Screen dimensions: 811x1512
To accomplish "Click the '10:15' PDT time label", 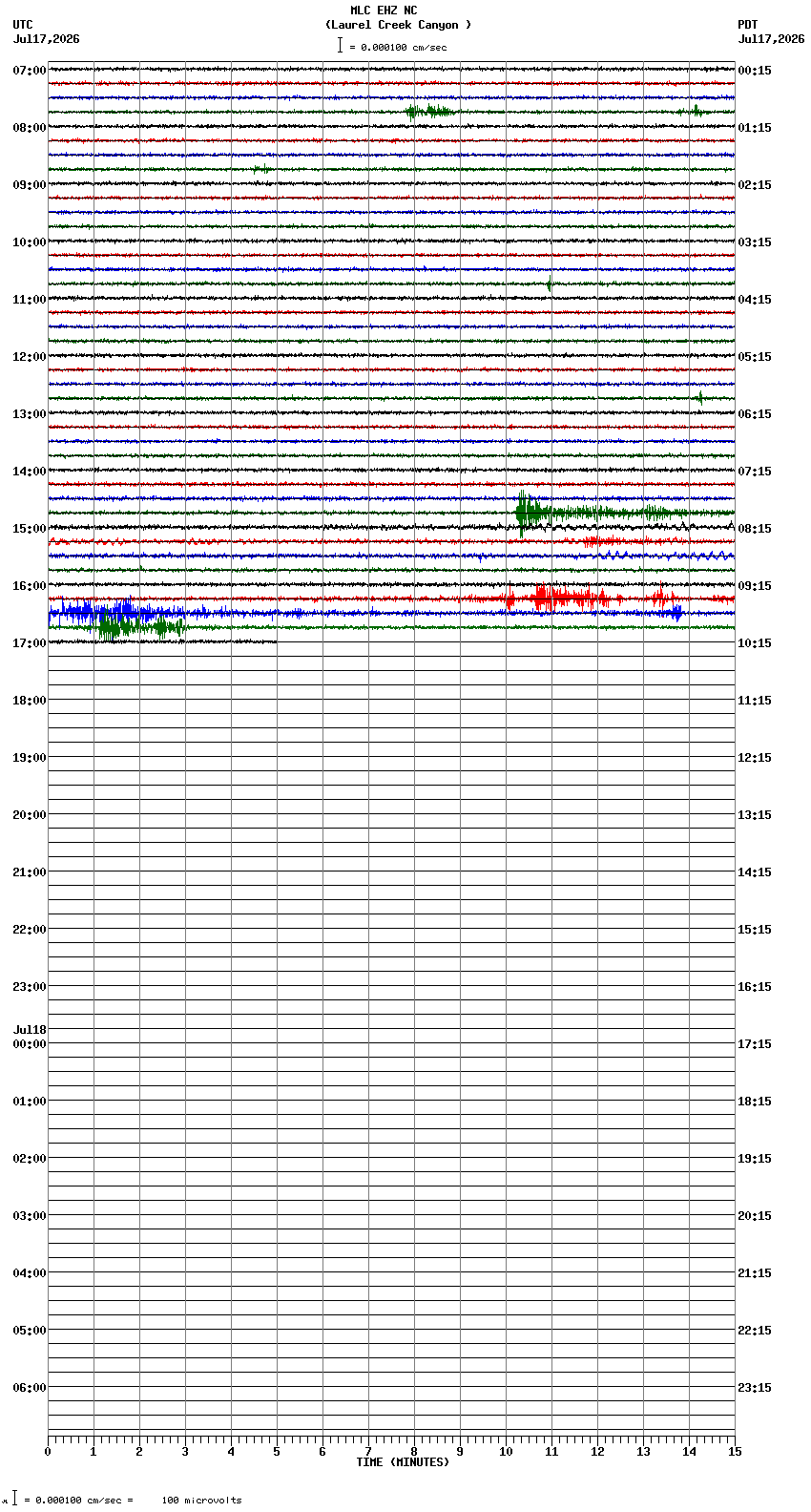I will (755, 643).
